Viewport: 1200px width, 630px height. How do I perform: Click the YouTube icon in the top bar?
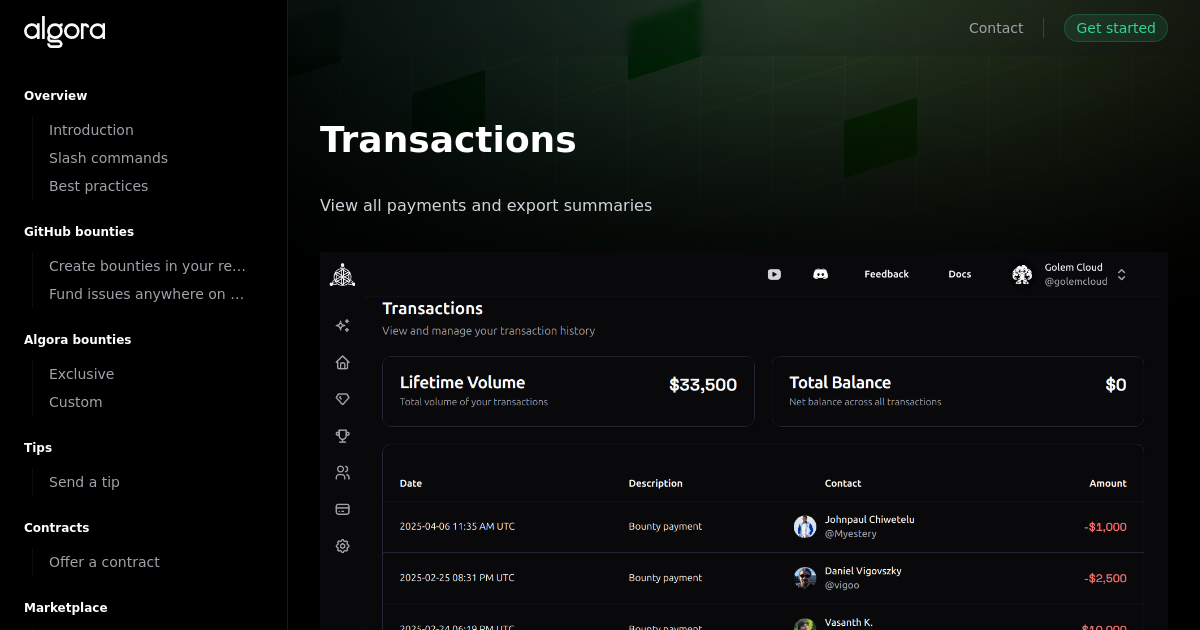[x=774, y=274]
